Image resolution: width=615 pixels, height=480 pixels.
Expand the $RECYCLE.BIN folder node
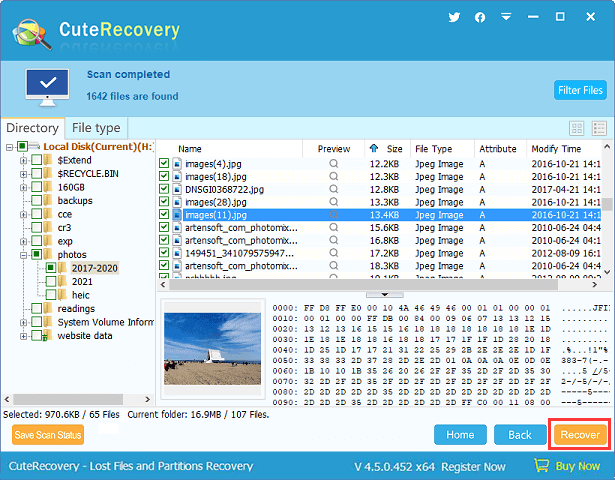(x=24, y=174)
